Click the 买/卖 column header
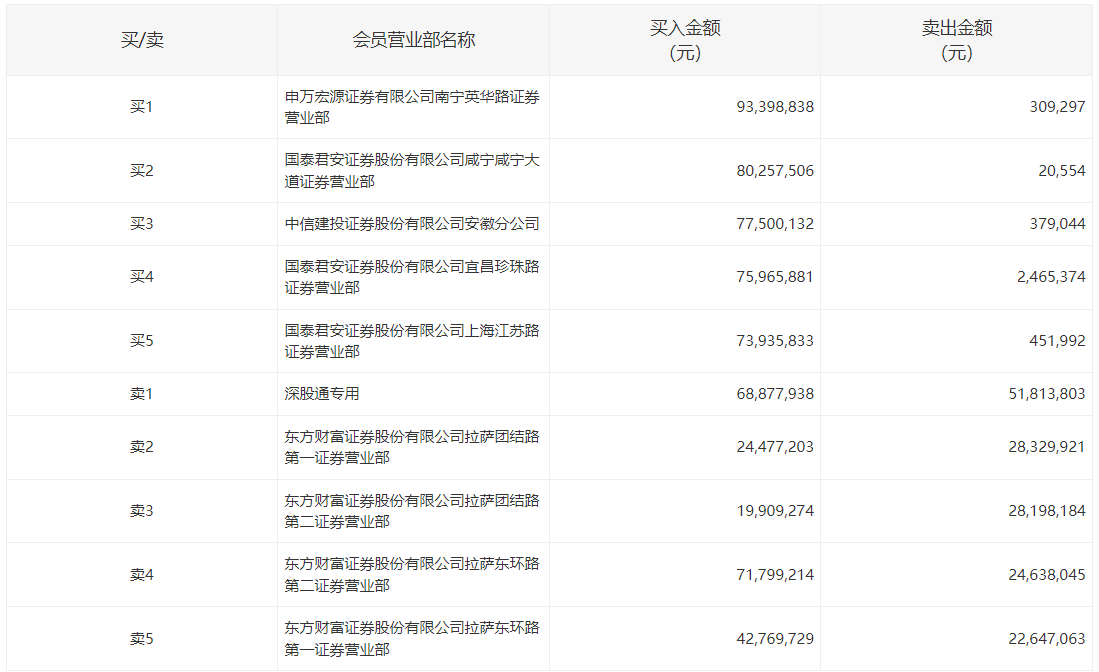Viewport: 1099px width, 672px height. pyautogui.click(x=142, y=40)
